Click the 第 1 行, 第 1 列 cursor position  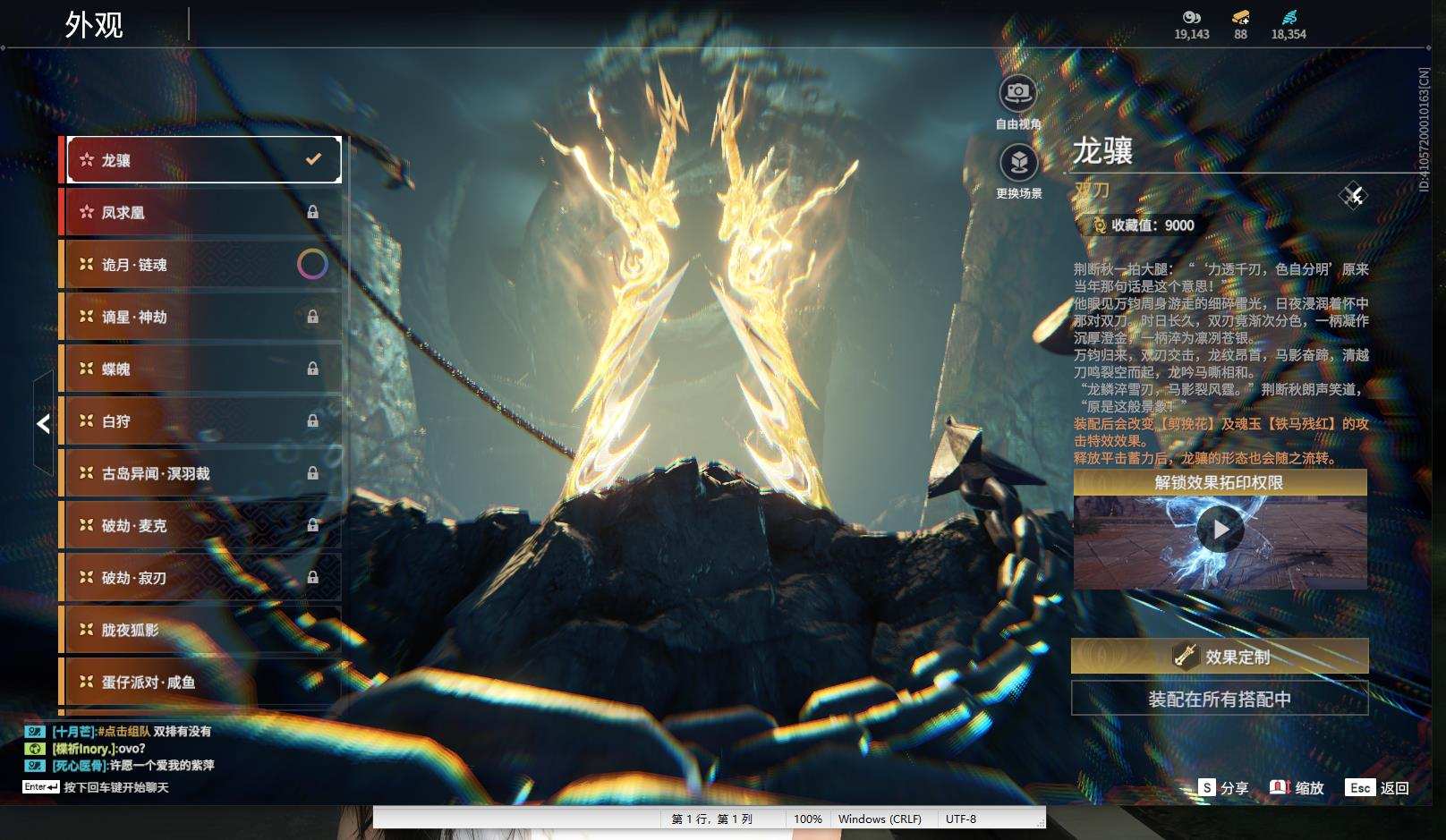(x=712, y=819)
